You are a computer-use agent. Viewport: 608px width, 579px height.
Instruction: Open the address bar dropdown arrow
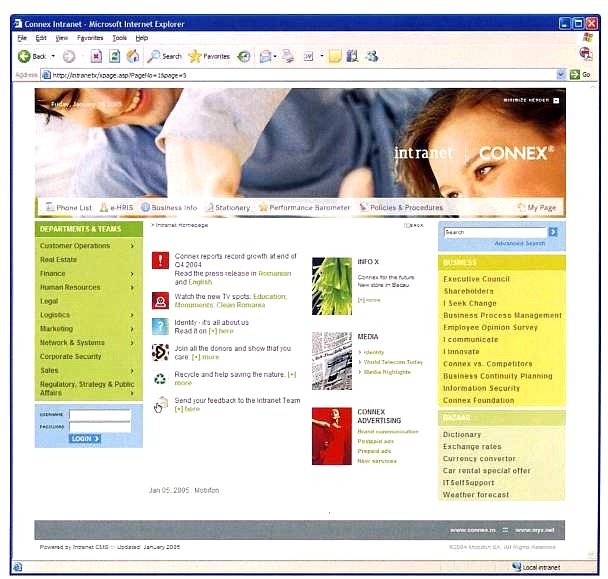click(x=560, y=75)
